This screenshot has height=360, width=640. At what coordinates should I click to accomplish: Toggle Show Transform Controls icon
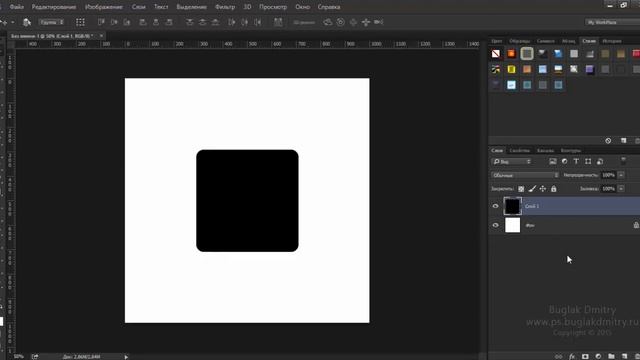tap(80, 22)
